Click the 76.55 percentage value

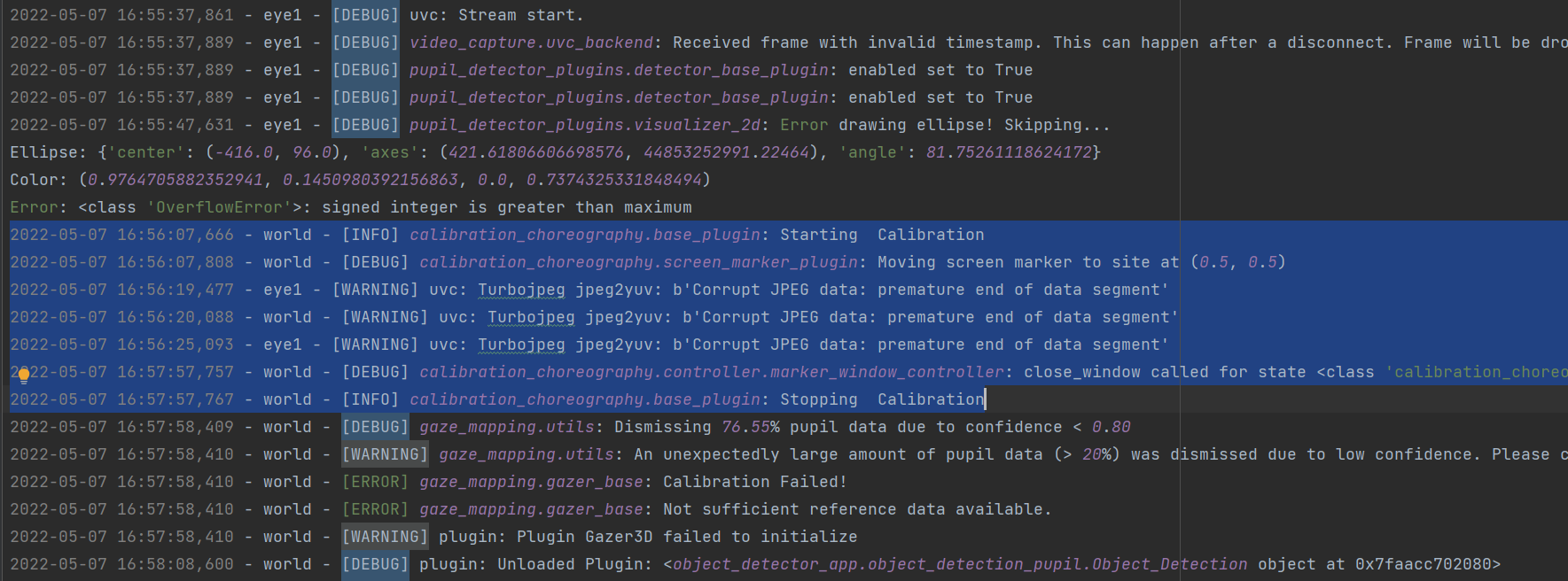click(x=745, y=427)
